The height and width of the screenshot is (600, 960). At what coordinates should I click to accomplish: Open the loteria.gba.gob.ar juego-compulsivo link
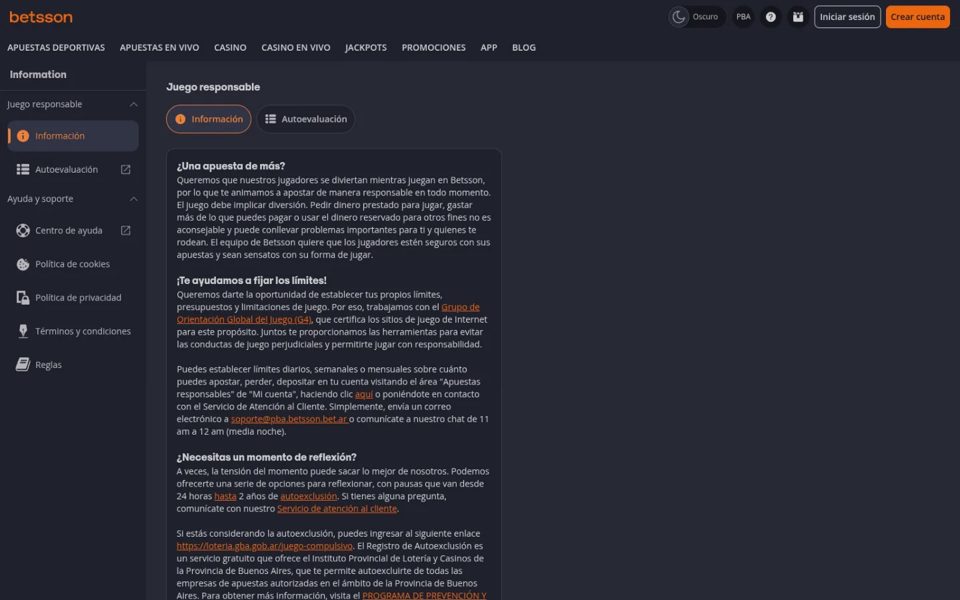(x=264, y=546)
